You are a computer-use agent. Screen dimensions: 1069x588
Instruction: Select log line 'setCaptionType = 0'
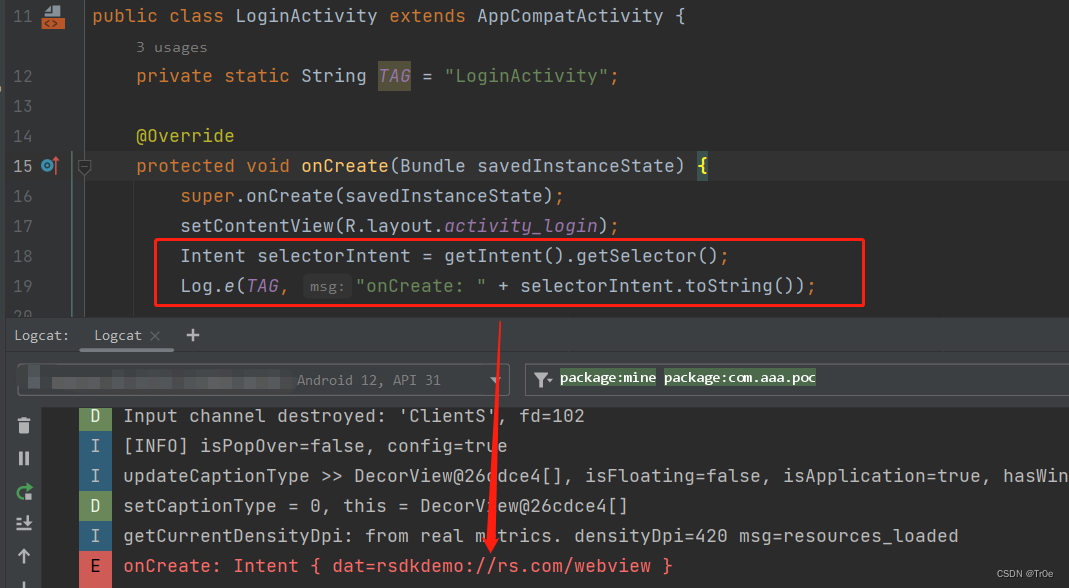click(x=376, y=506)
